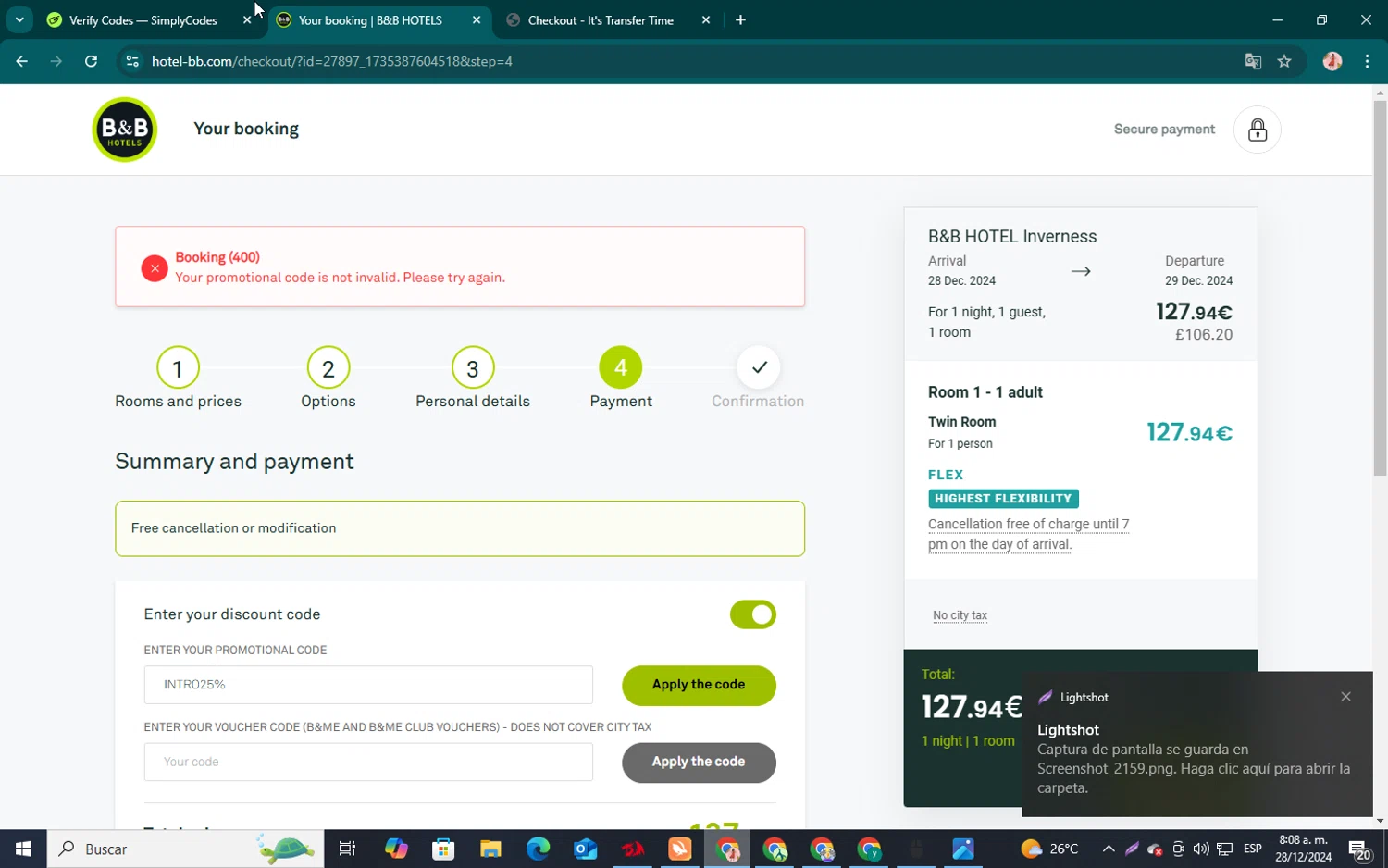Click the voucher code input field

point(368,762)
